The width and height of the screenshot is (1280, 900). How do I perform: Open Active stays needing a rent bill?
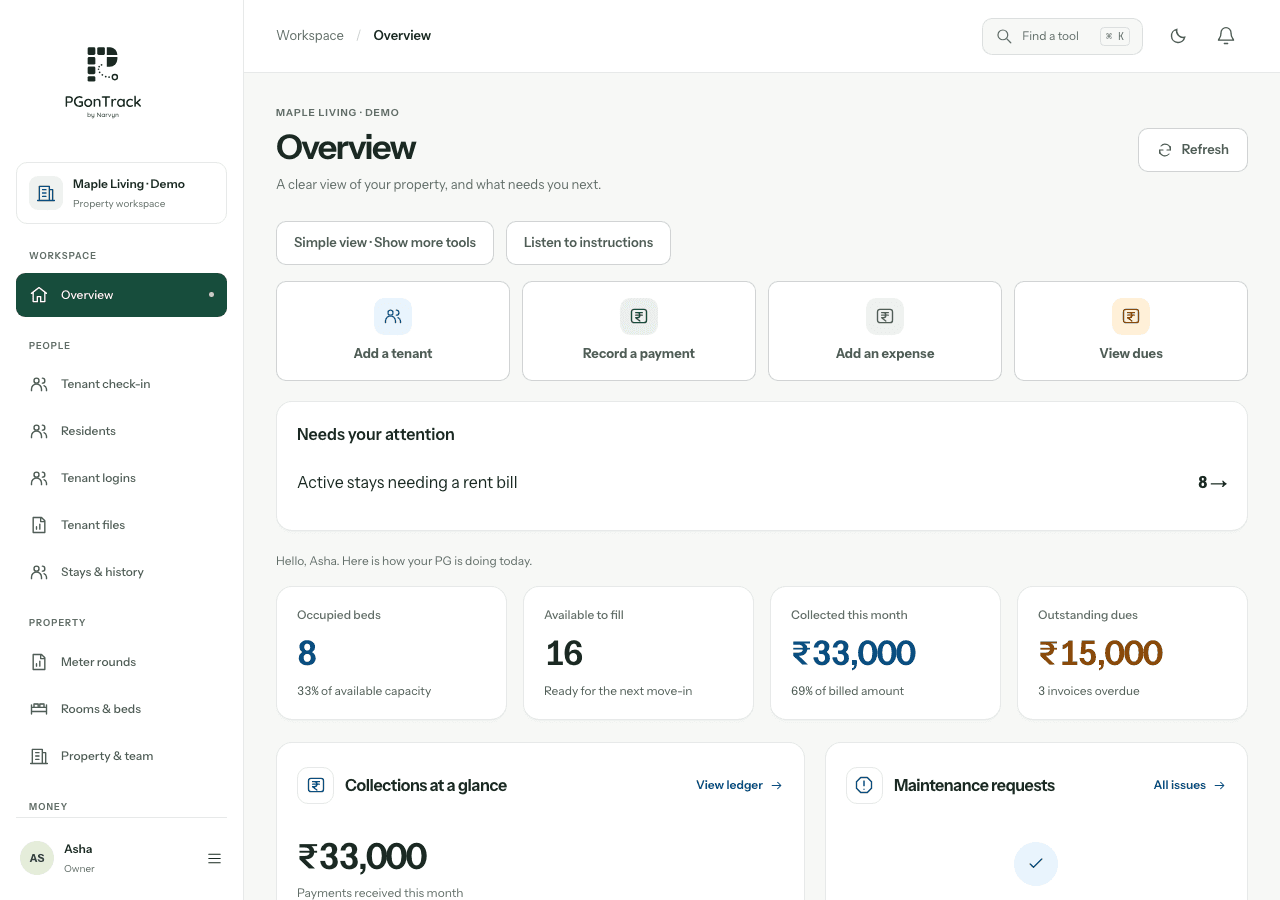(762, 483)
